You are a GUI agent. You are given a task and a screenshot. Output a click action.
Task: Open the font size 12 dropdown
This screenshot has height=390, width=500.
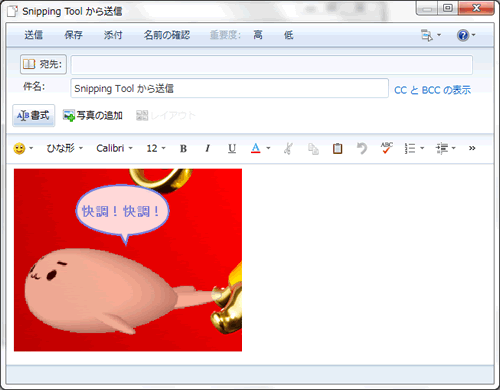(156, 148)
